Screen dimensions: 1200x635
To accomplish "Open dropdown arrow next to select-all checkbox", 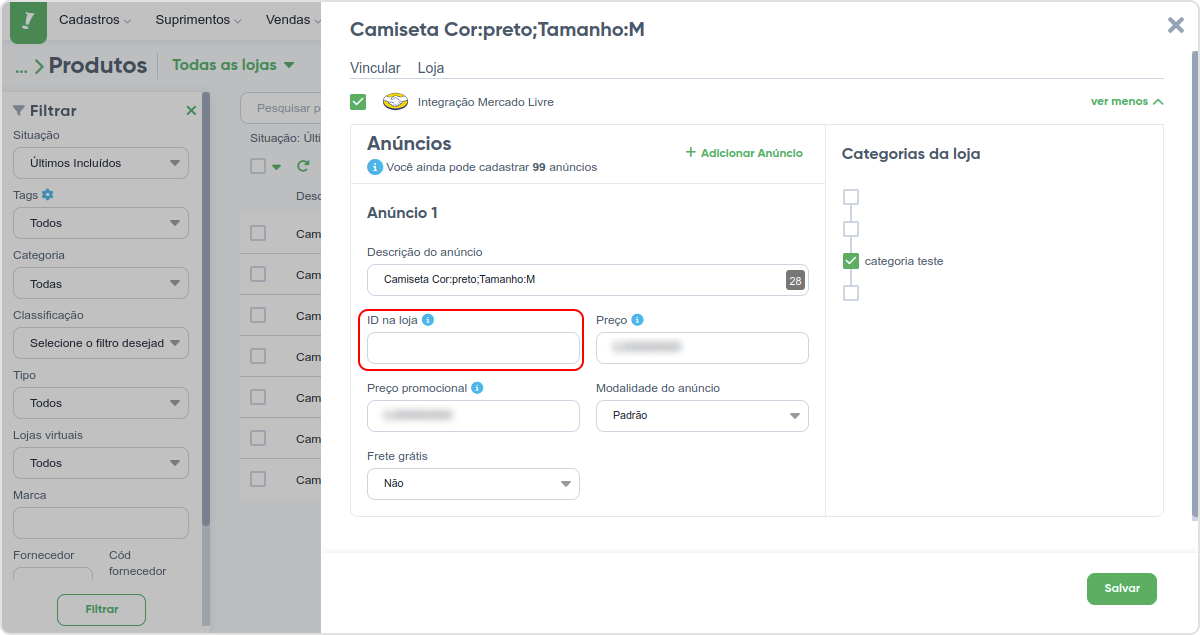I will [277, 167].
